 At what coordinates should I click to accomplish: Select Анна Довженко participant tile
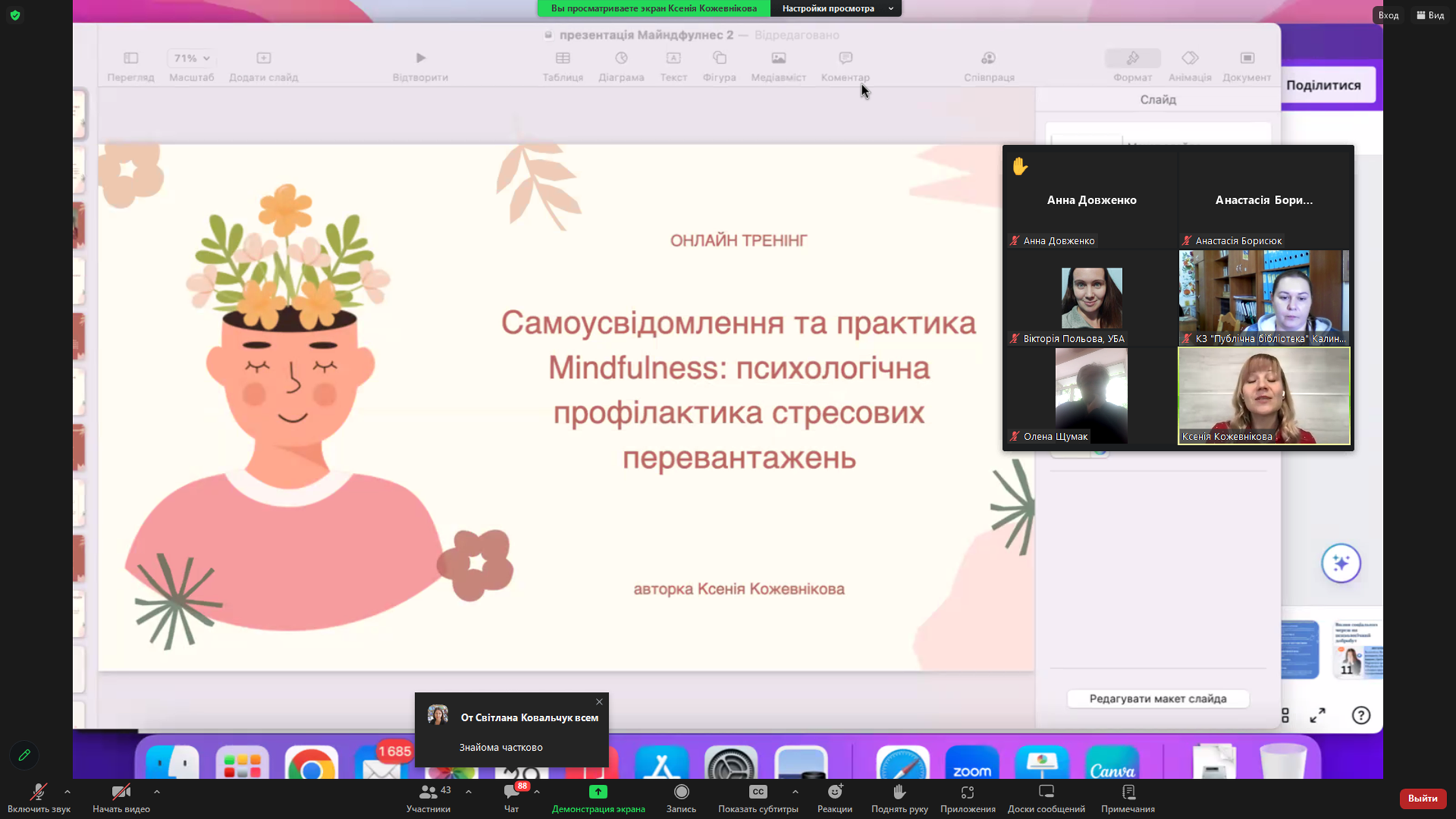[1091, 200]
